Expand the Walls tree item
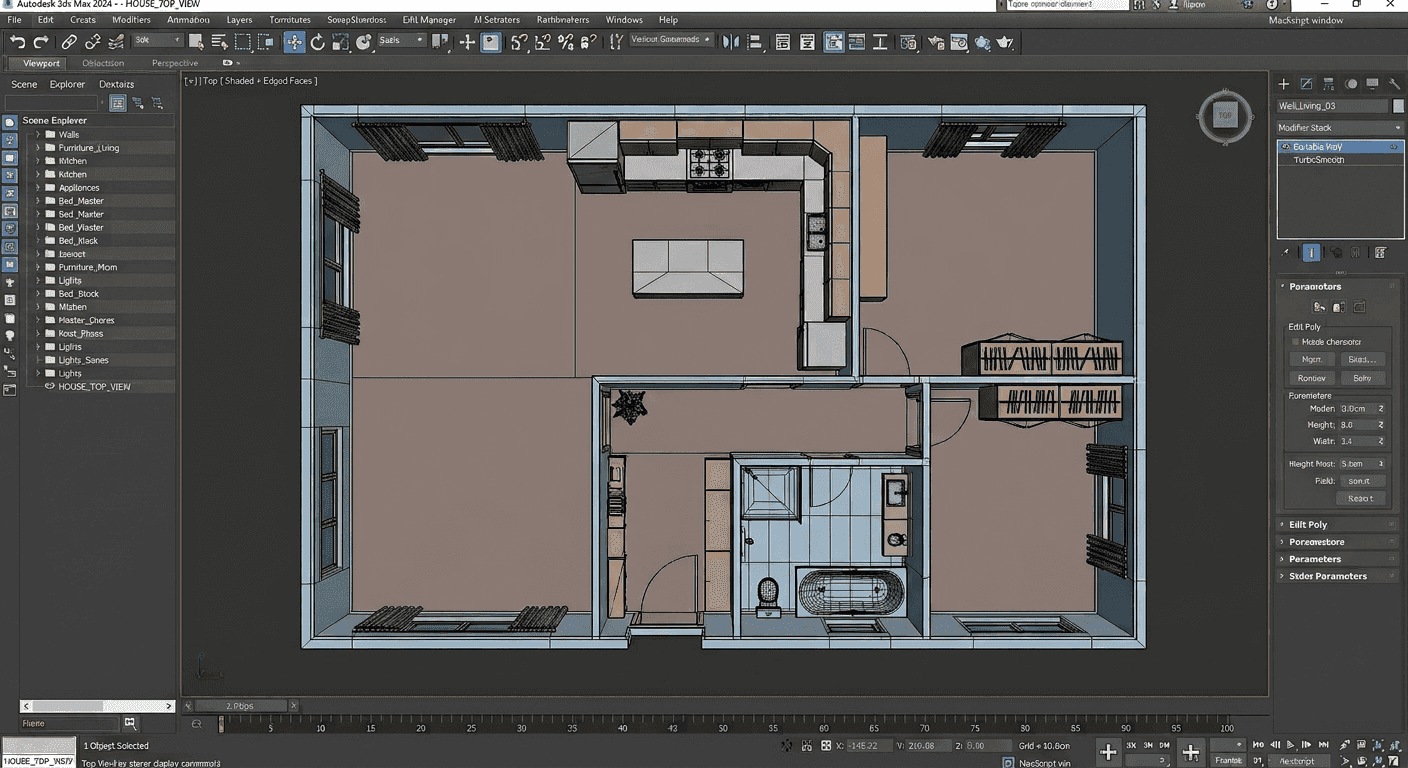 (x=38, y=134)
